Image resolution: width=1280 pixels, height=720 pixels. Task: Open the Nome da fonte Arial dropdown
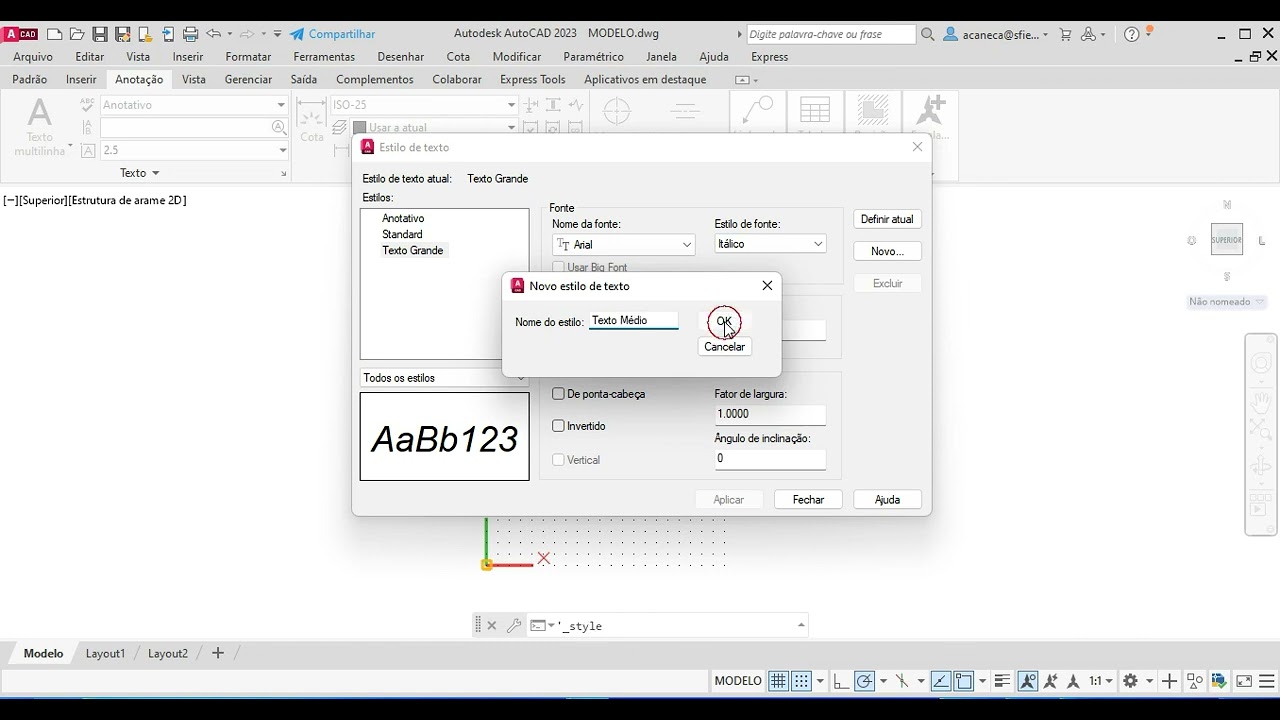point(624,245)
